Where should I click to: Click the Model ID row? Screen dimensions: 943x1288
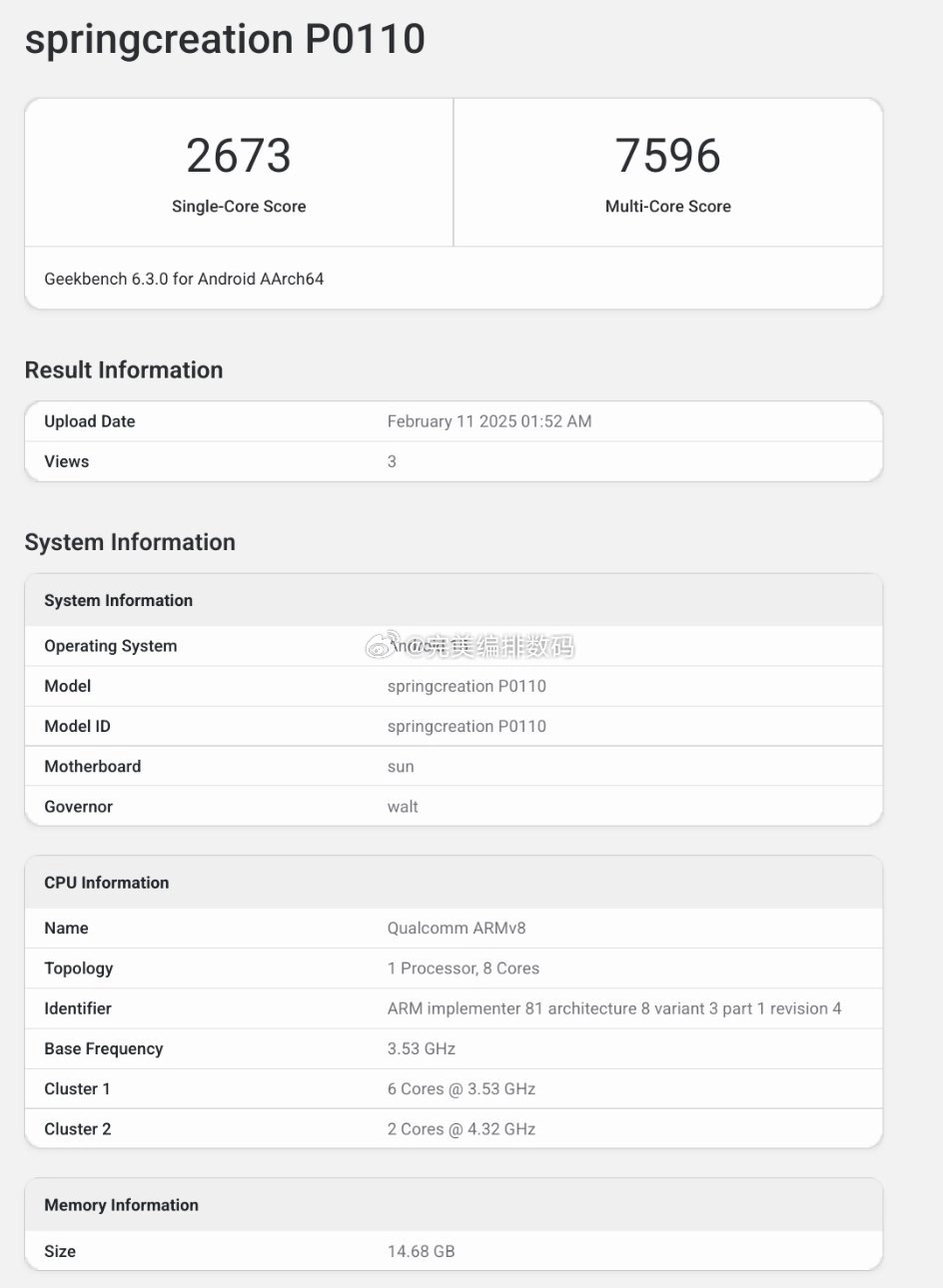[x=452, y=726]
